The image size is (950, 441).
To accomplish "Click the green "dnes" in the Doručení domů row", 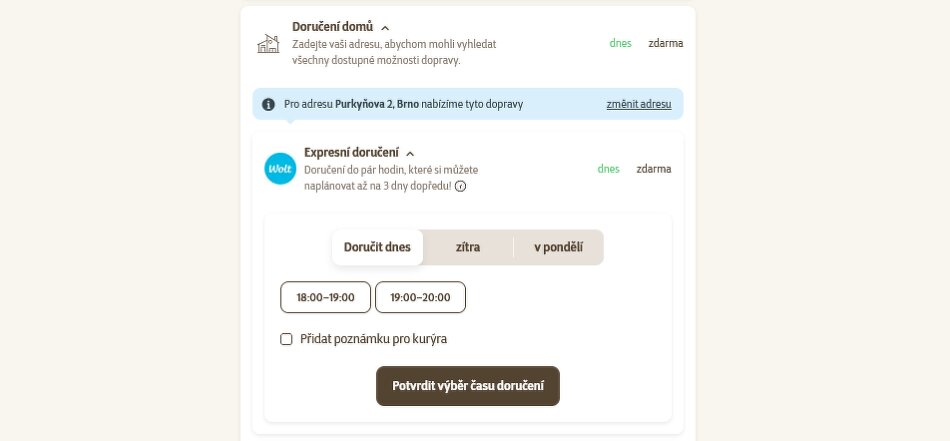I will click(x=620, y=43).
